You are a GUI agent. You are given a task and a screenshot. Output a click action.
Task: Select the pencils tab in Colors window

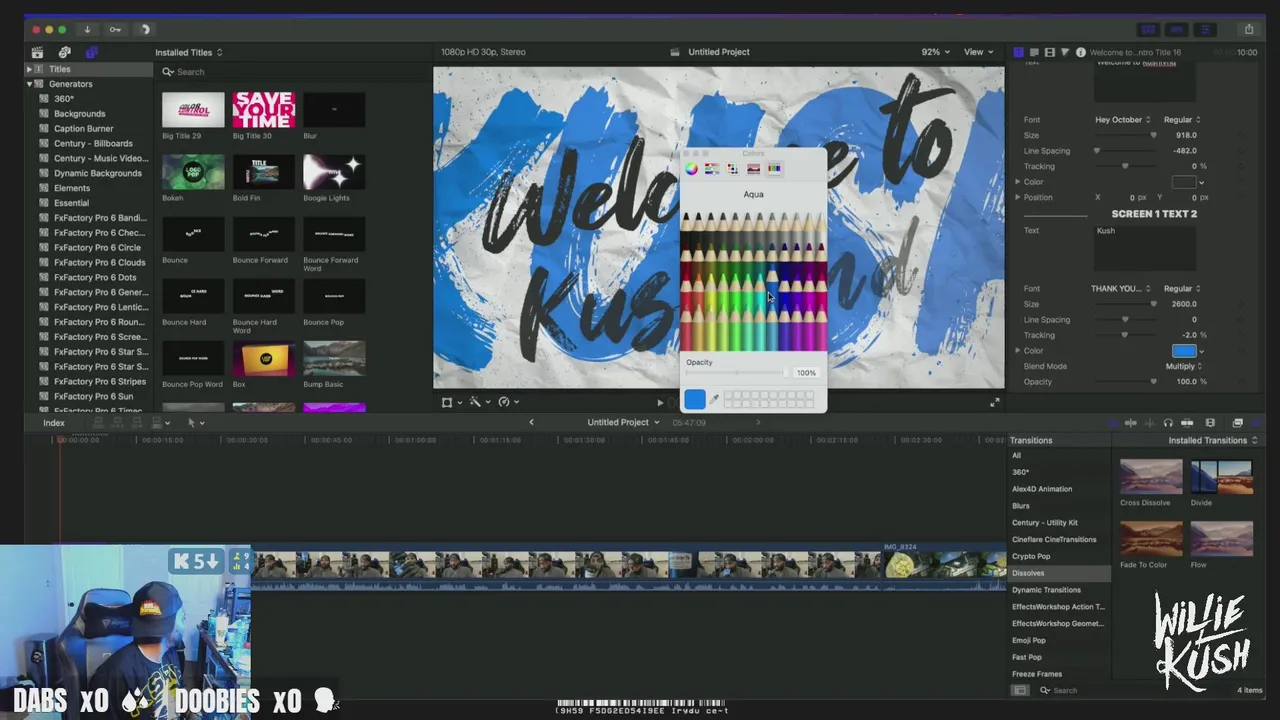774,169
